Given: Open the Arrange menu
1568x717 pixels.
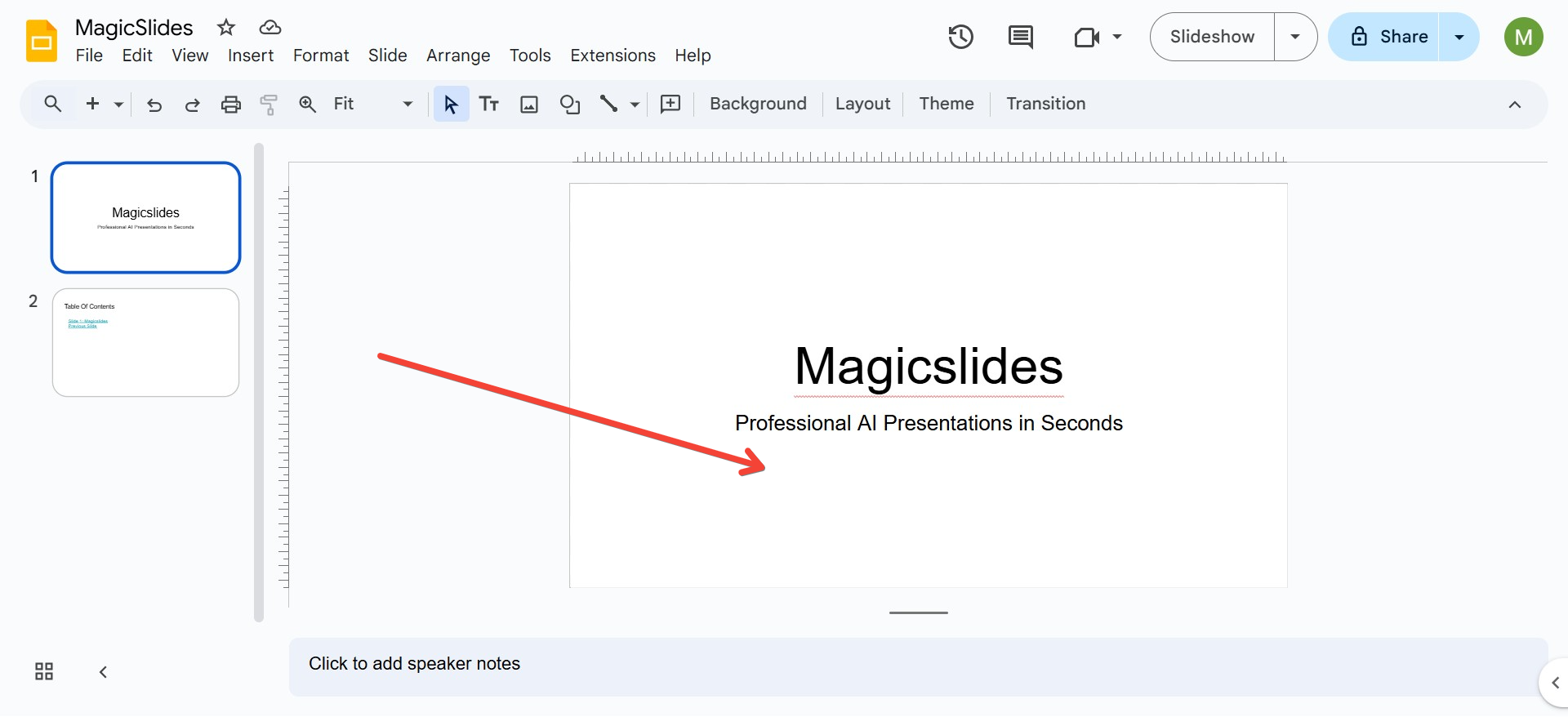Looking at the screenshot, I should tap(458, 56).
